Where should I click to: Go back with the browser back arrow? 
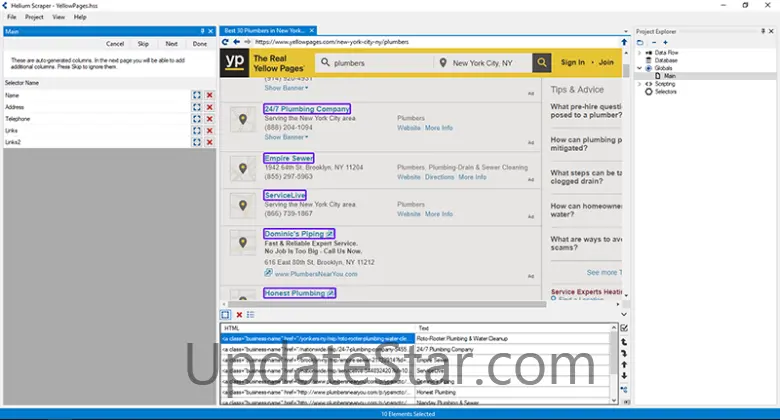tap(236, 42)
